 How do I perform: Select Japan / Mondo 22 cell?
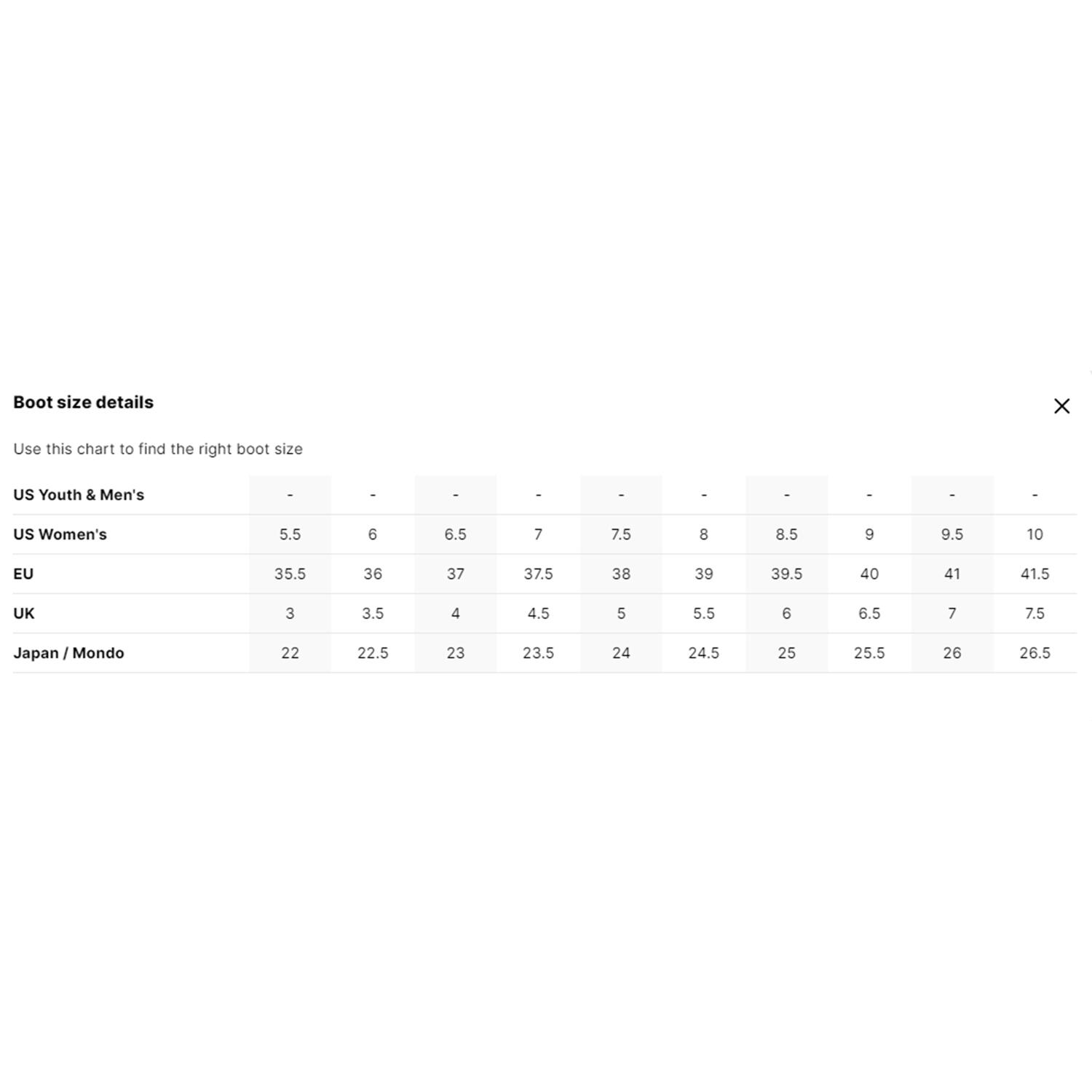tap(290, 653)
